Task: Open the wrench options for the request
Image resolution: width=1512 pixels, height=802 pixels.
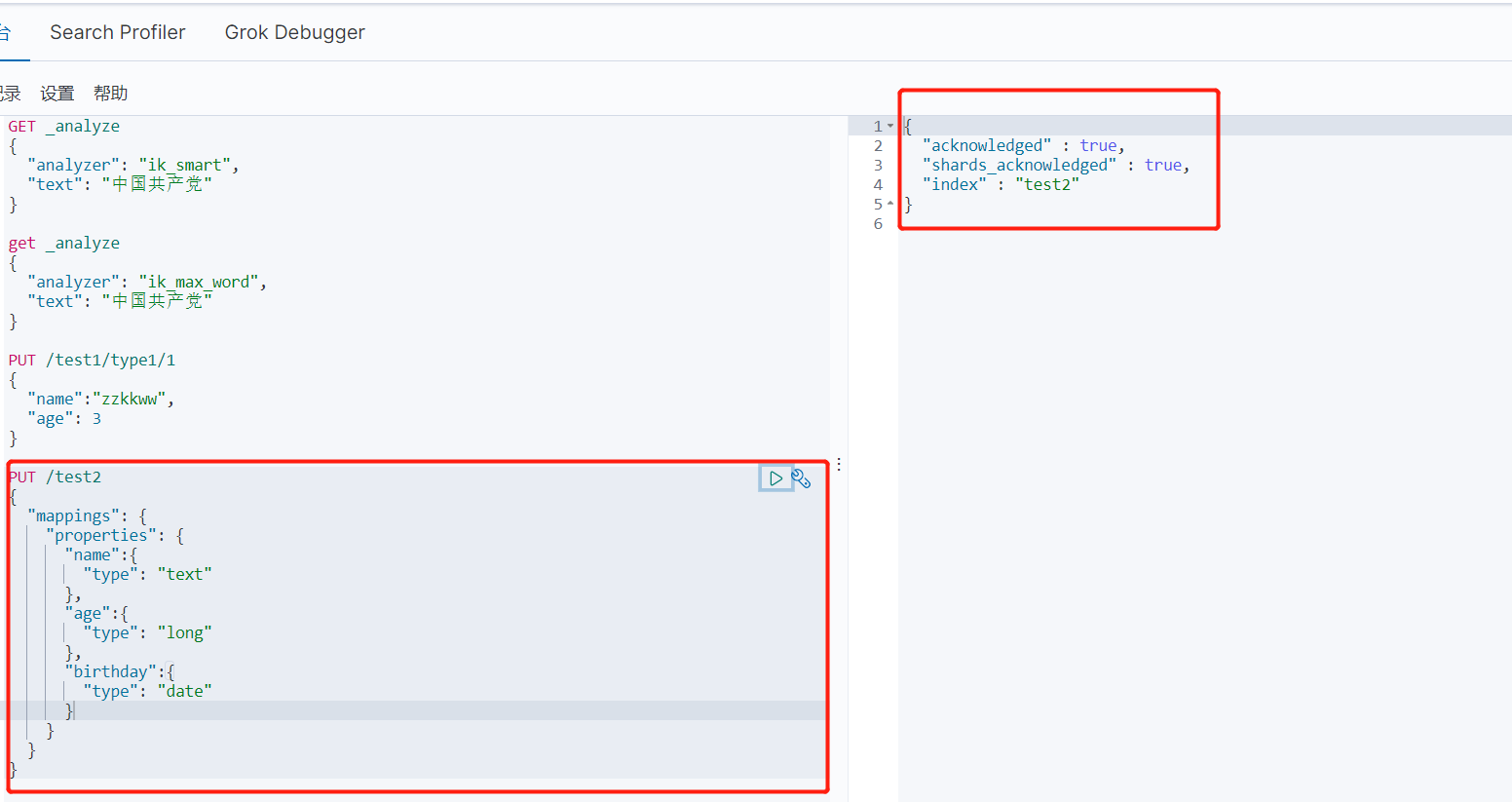Action: click(801, 477)
